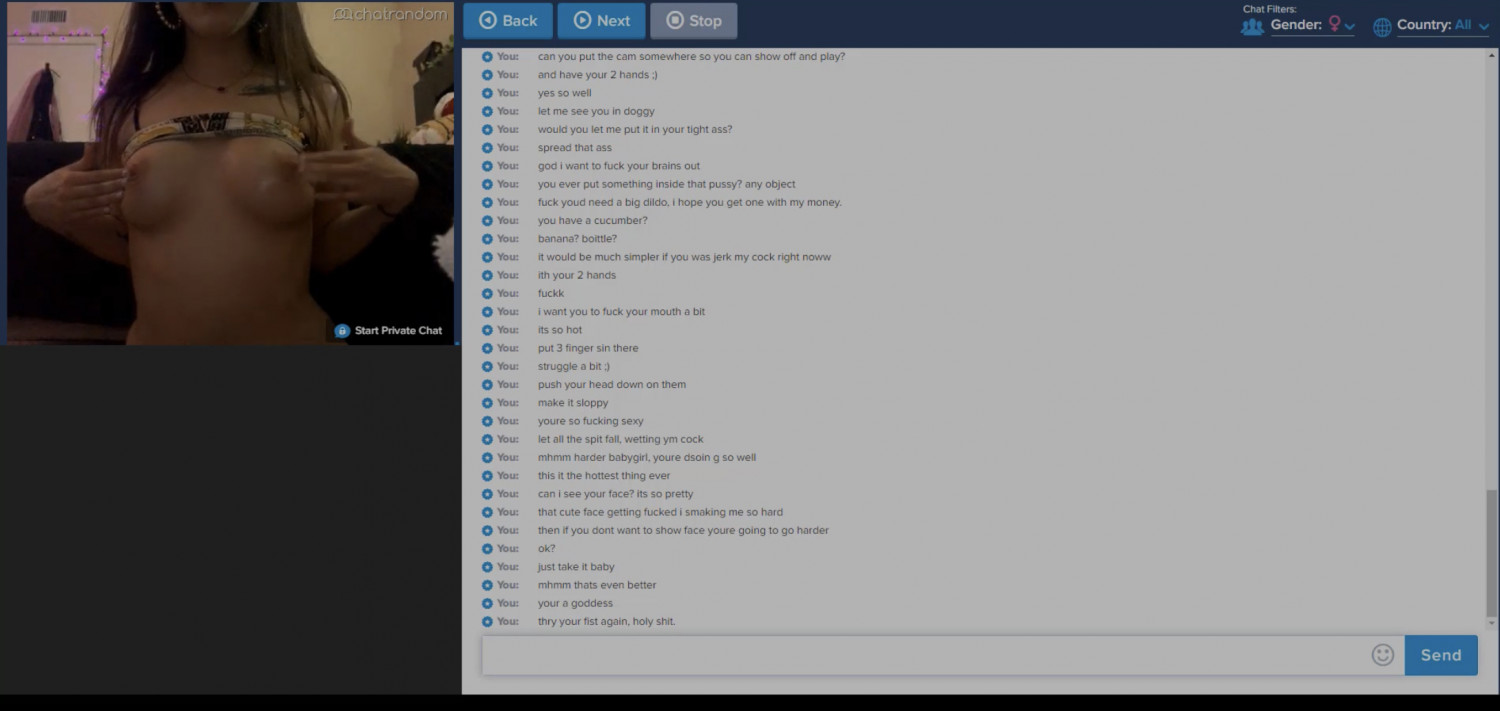1500x711 pixels.
Task: Skip to the Next chat partner
Action: pyautogui.click(x=602, y=20)
